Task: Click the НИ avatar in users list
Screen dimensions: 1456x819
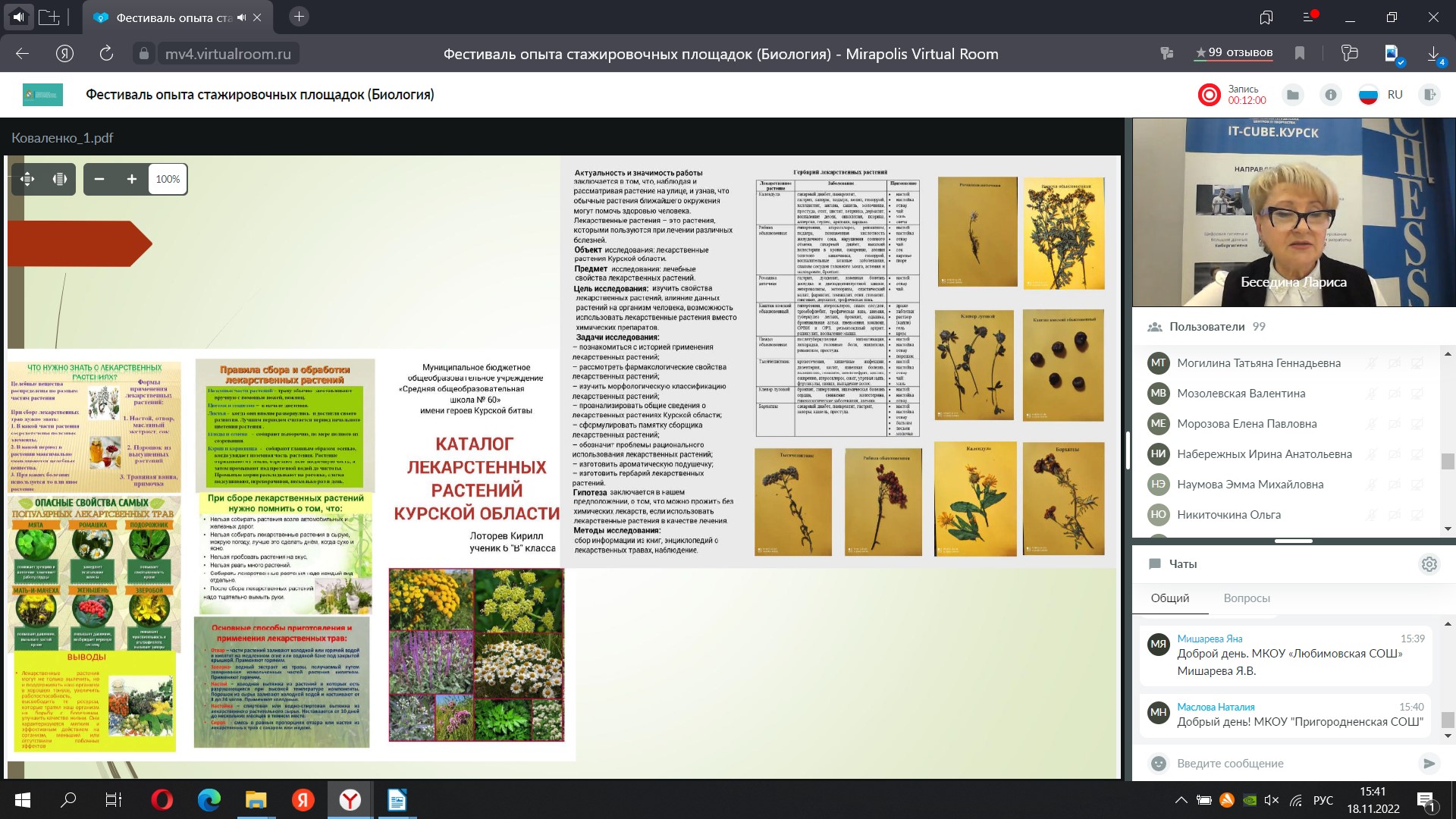Action: pyautogui.click(x=1158, y=454)
